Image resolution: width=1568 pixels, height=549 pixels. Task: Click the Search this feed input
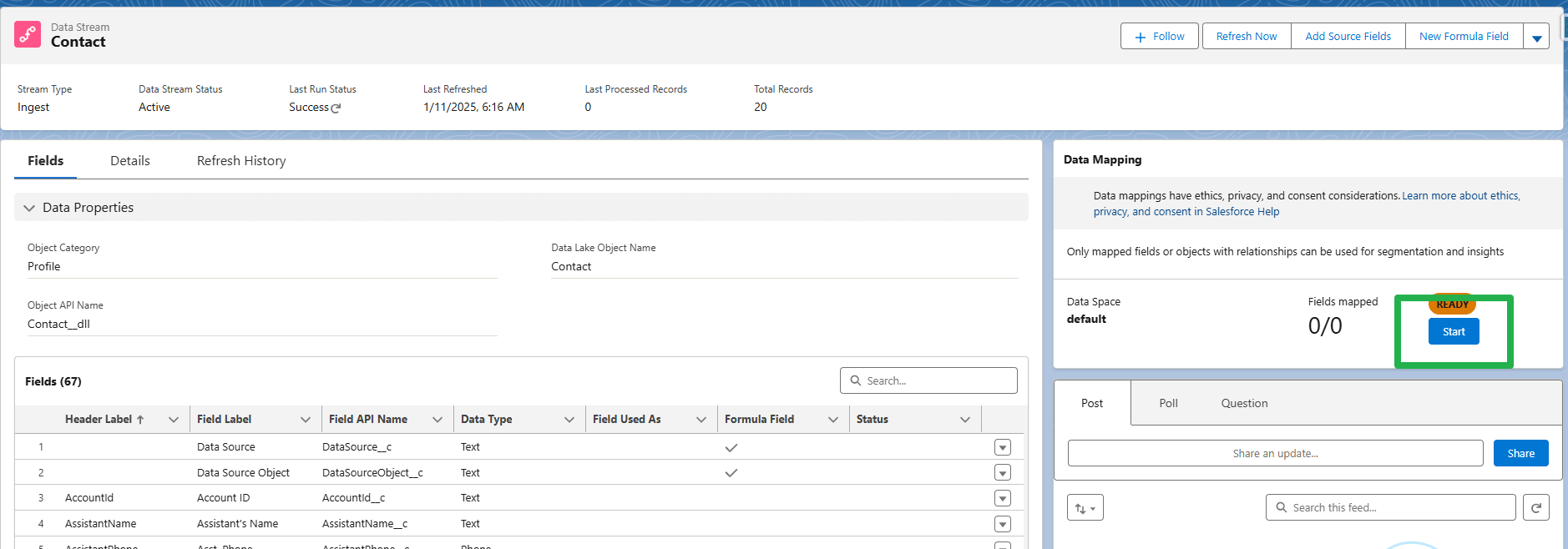[x=1390, y=507]
